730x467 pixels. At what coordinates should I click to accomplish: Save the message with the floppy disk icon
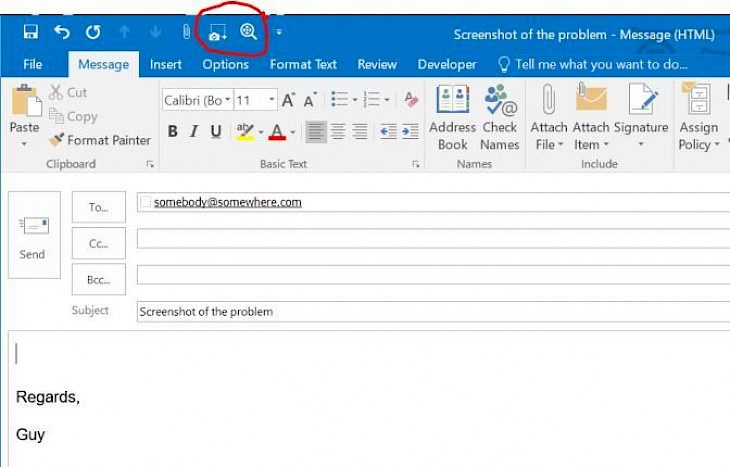pos(31,32)
